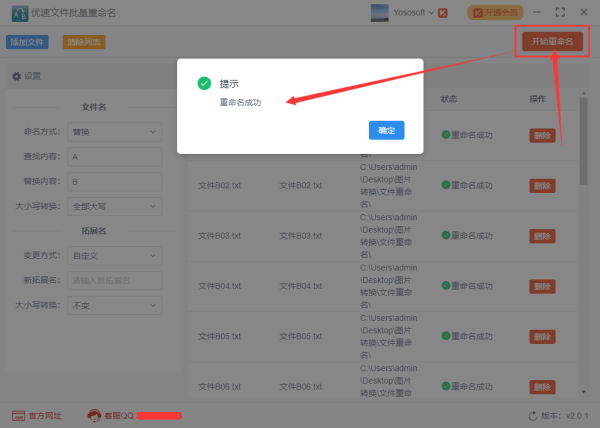Viewport: 600px width, 428px height.
Task: Open the extension 大小写转换 dropdown showing 不变
Action: pos(115,305)
